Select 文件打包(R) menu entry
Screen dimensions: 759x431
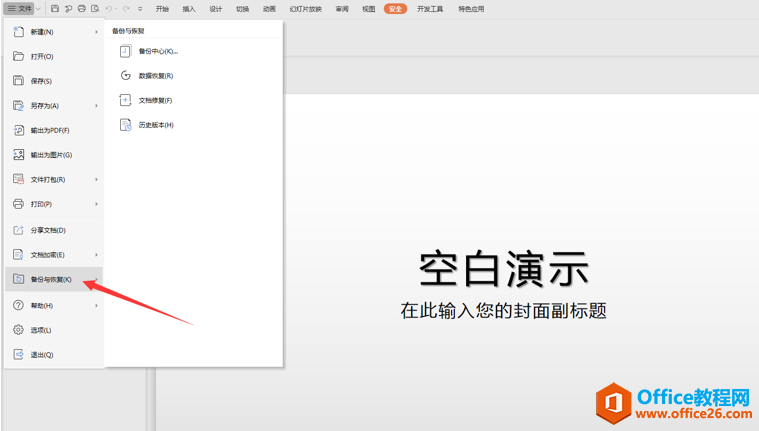[47, 180]
